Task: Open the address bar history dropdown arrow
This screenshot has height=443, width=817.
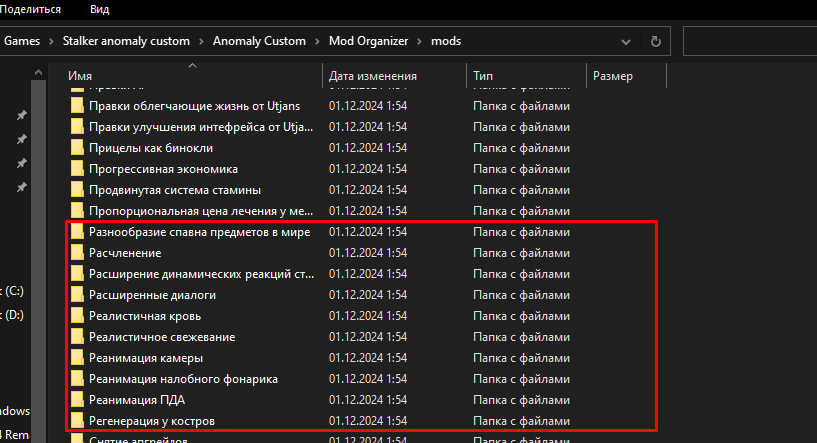Action: pos(627,42)
